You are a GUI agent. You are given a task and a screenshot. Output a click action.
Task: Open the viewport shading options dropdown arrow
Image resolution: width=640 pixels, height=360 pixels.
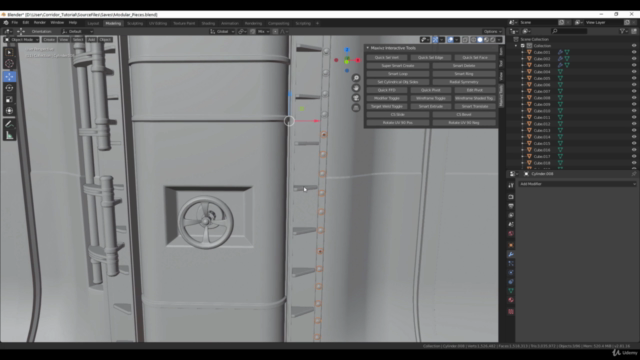click(499, 40)
